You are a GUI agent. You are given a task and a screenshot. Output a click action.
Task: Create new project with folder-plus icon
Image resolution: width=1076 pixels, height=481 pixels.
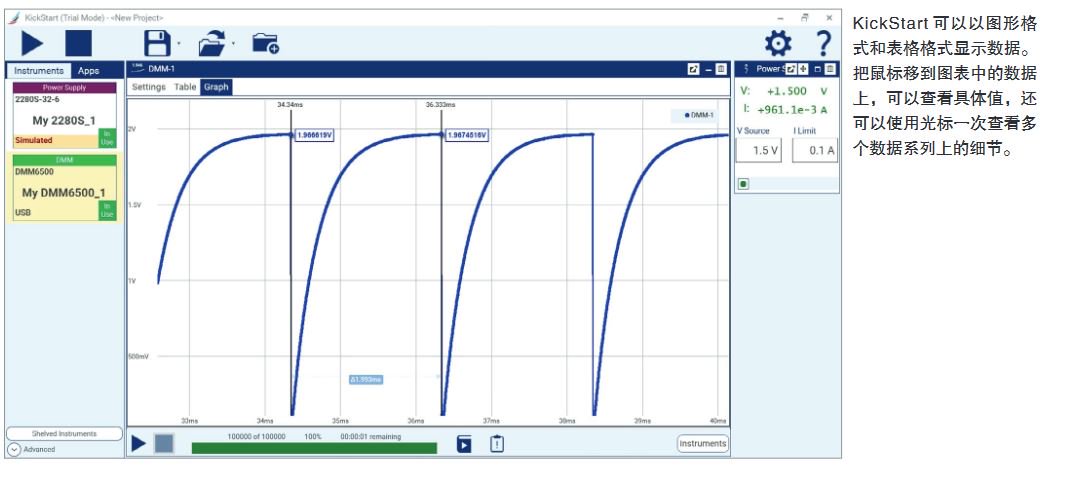tap(263, 42)
